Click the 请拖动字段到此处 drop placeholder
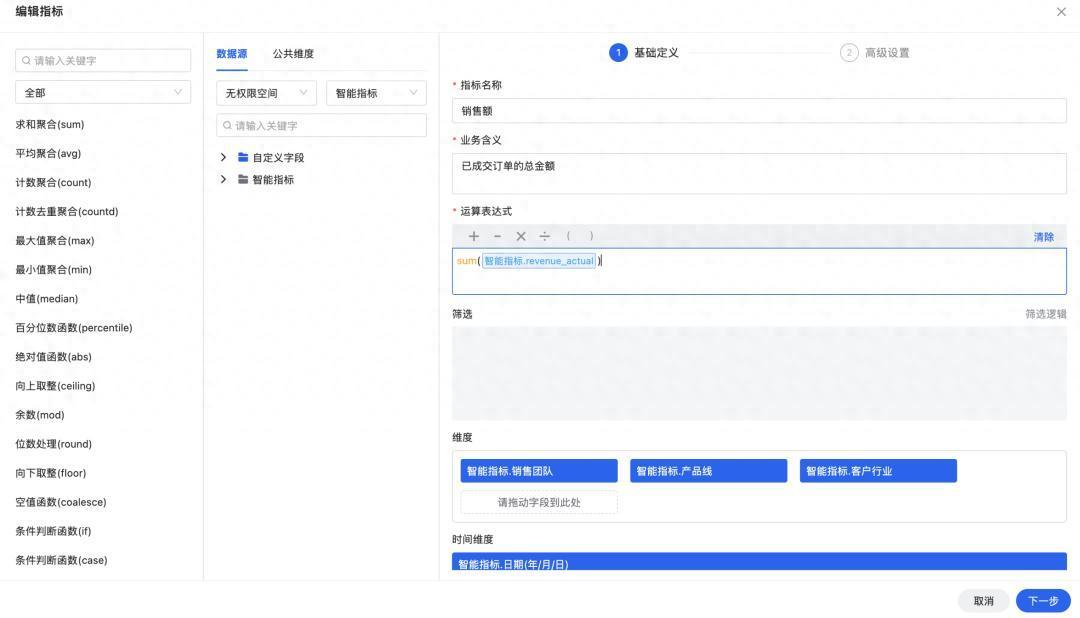The image size is (1080, 618). pyautogui.click(x=539, y=503)
